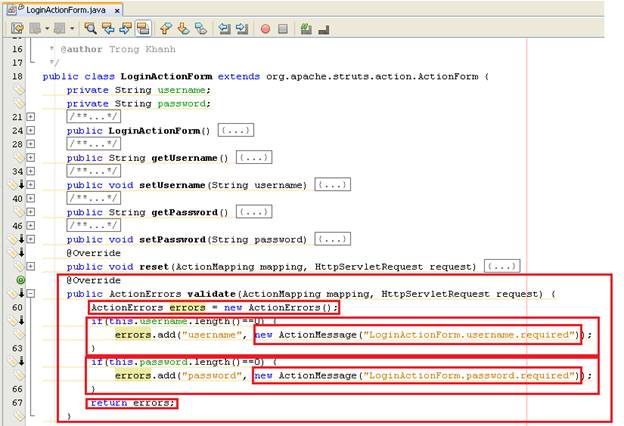Click the Shift Line Left icon

pyautogui.click(x=225, y=29)
